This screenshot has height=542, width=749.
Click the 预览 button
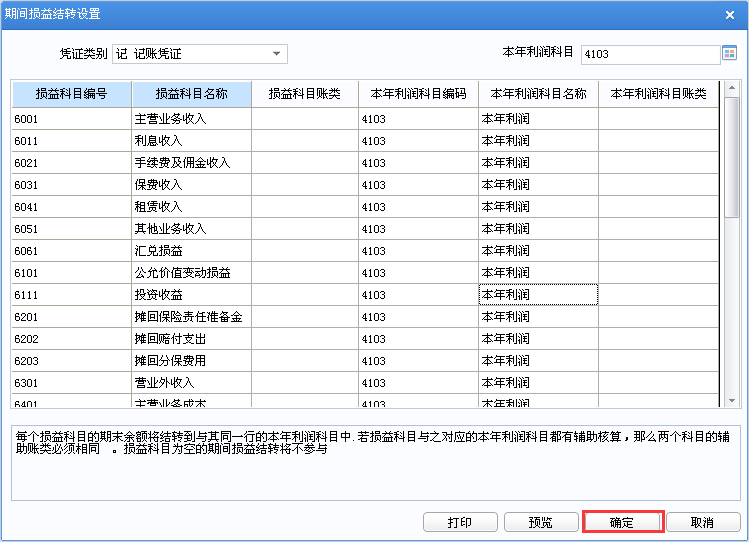click(x=541, y=522)
